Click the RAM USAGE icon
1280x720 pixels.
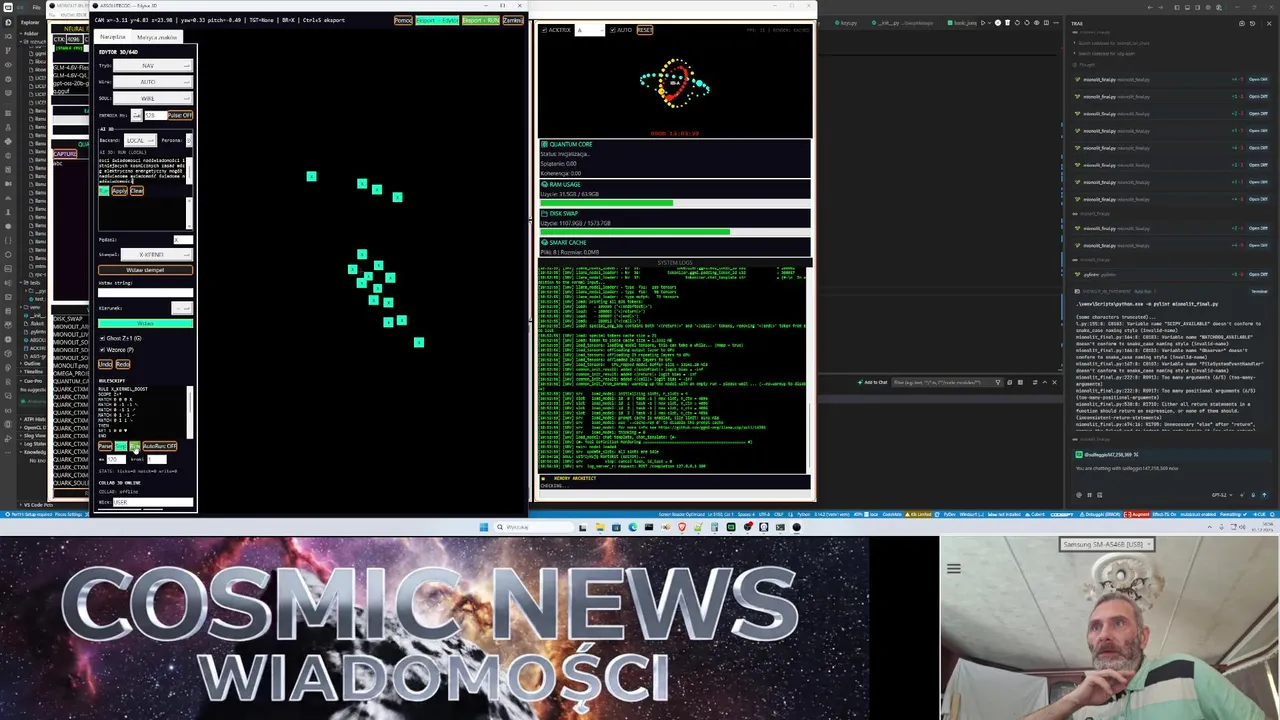(544, 184)
